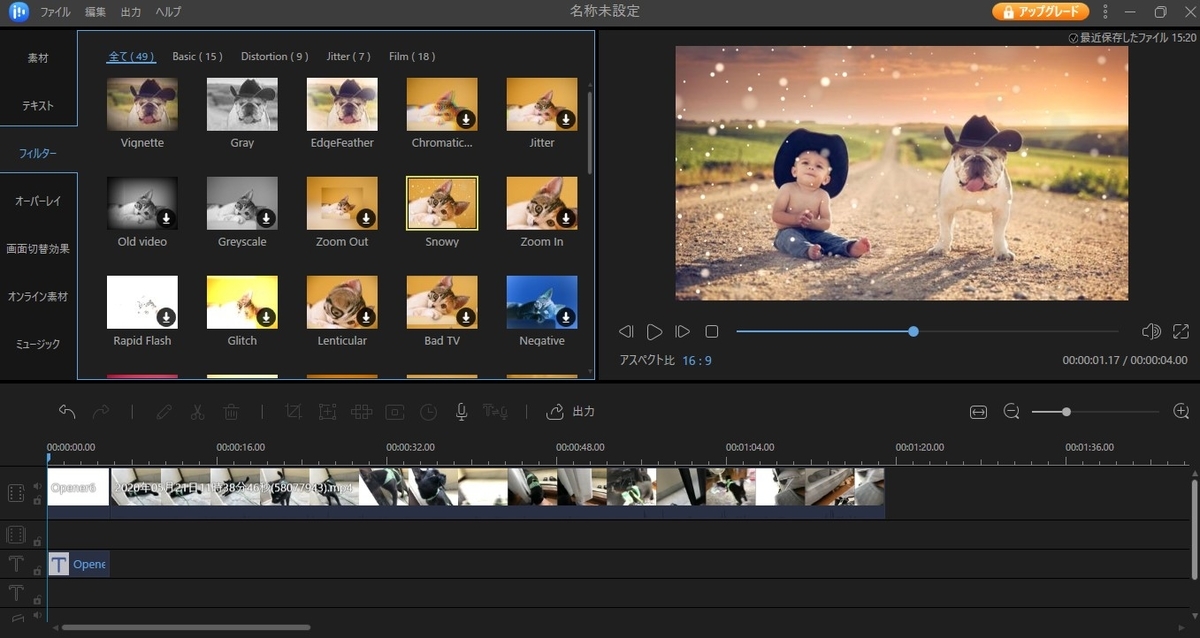The image size is (1200, 638).
Task: Select the フィルター sidebar tab
Action: pyautogui.click(x=38, y=154)
